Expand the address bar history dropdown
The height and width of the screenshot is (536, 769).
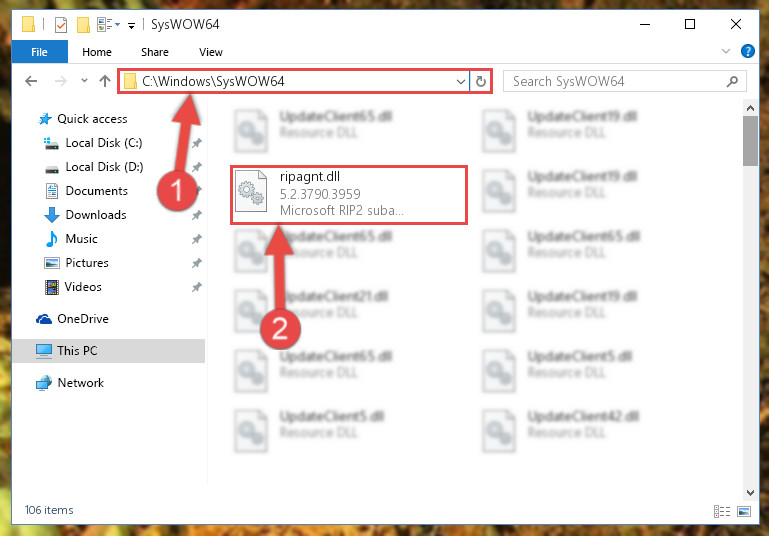(x=461, y=81)
